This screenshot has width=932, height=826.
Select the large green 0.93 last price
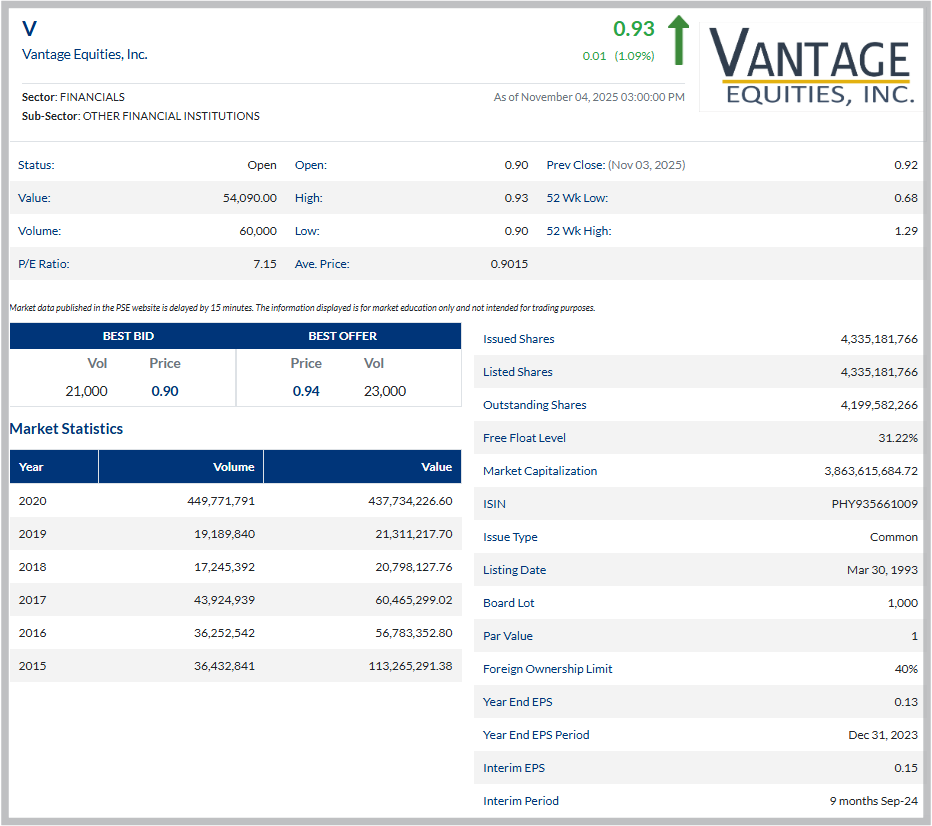point(633,29)
